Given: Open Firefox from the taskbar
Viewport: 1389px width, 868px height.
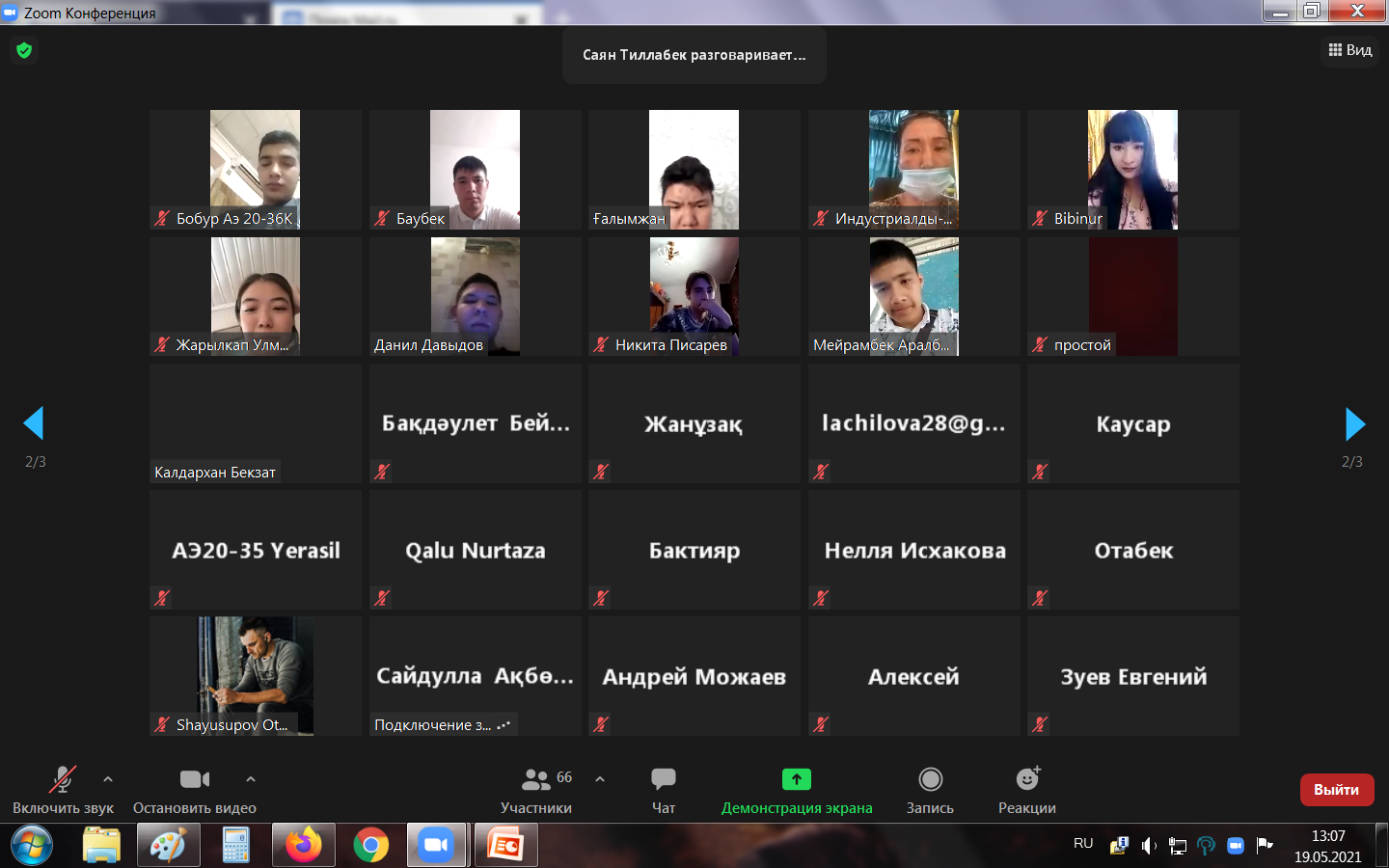Looking at the screenshot, I should [303, 846].
